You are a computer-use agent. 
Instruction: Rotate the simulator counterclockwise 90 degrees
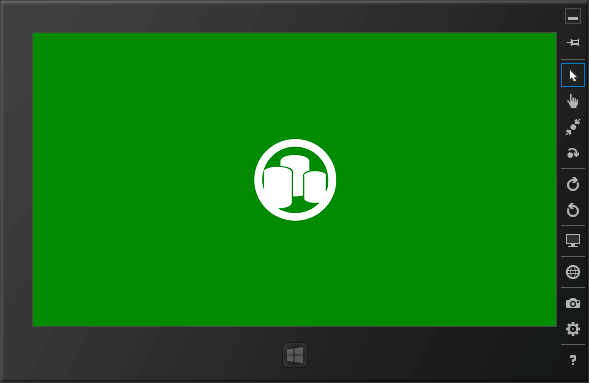(x=572, y=210)
